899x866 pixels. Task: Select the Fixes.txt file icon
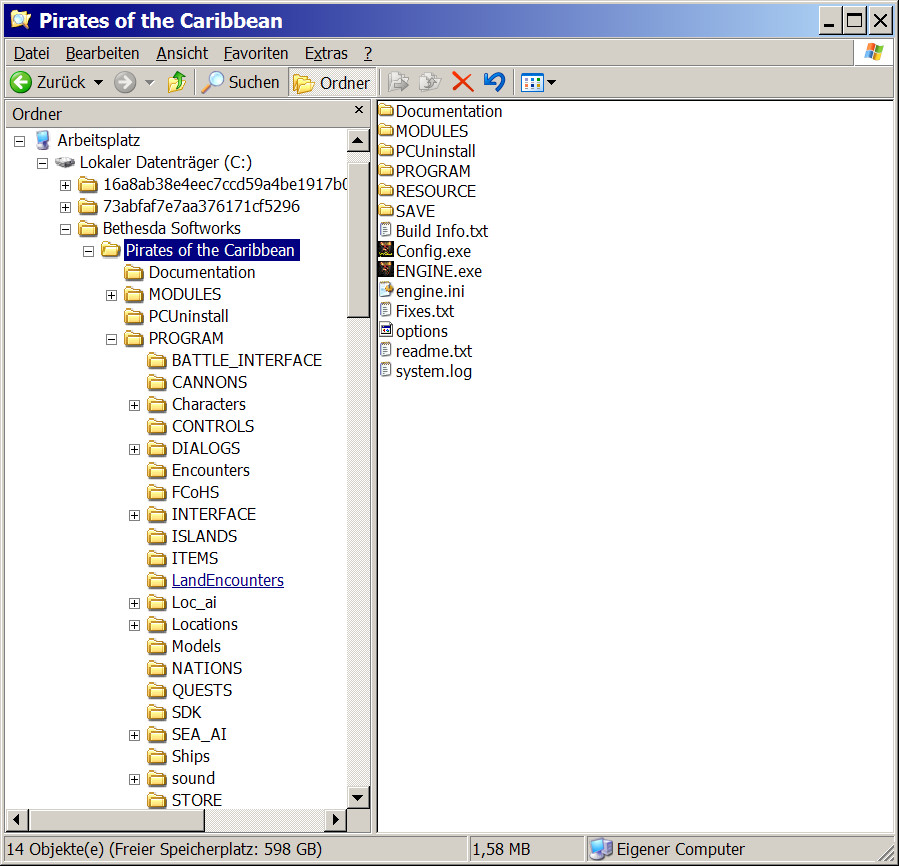point(386,310)
